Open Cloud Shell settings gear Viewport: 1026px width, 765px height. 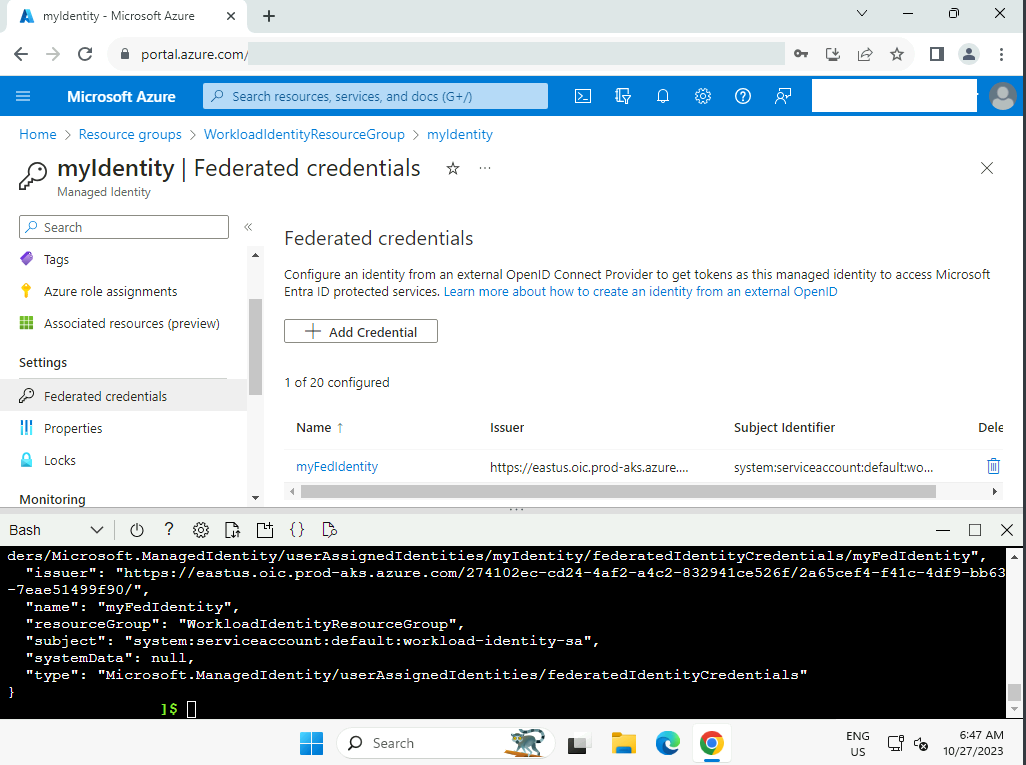(x=201, y=530)
